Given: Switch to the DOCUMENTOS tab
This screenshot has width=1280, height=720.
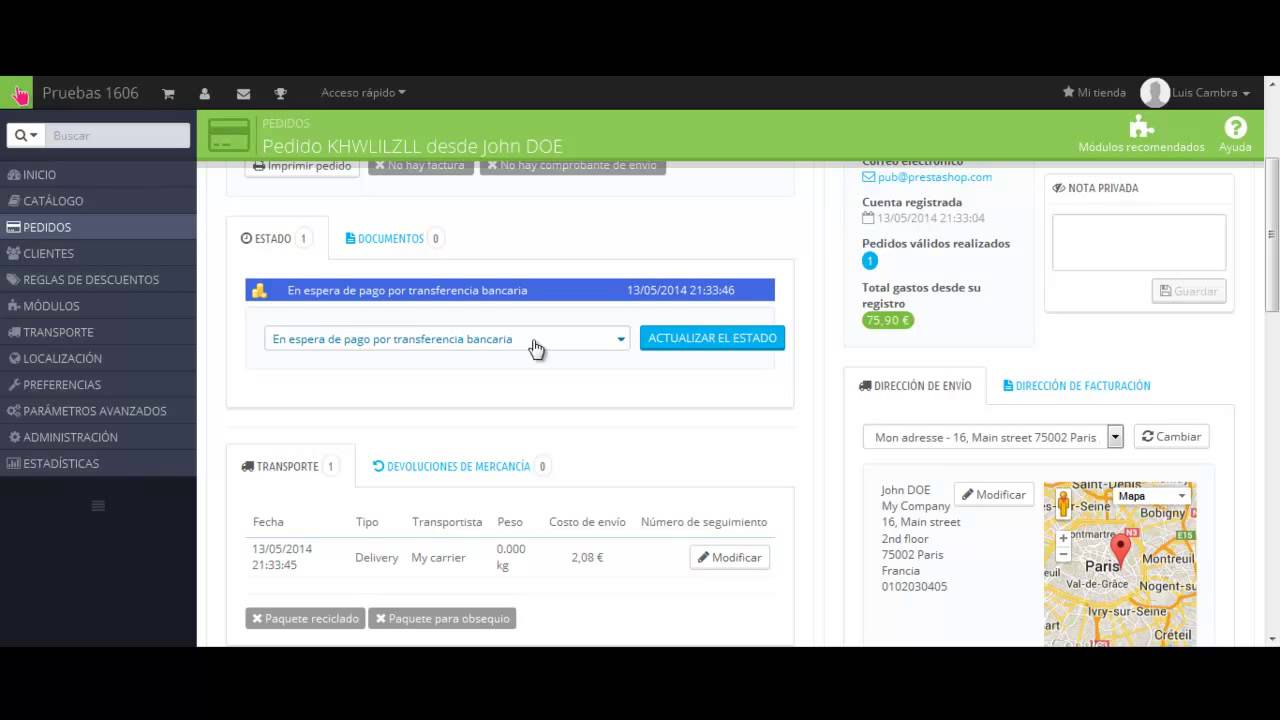Looking at the screenshot, I should tap(394, 238).
